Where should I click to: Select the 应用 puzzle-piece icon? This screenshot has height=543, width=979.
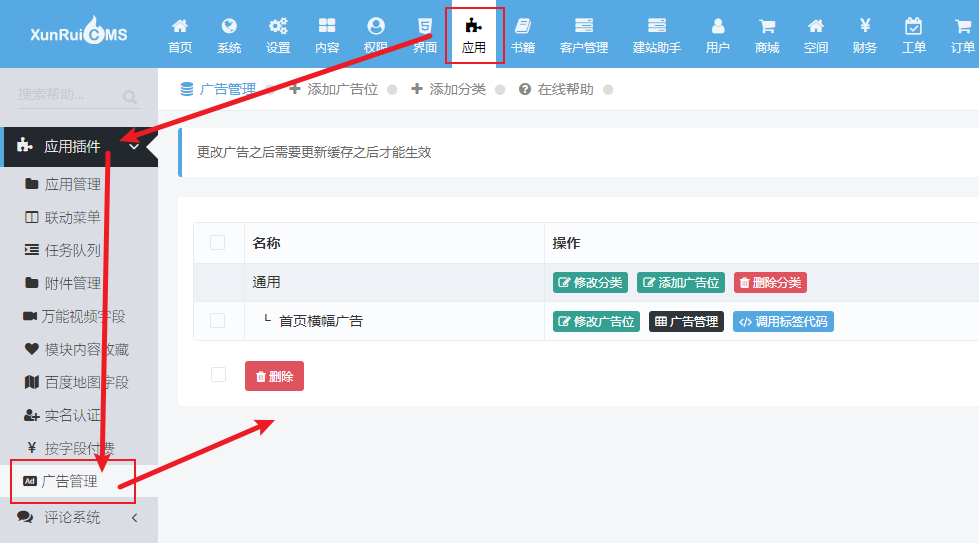(x=473, y=26)
